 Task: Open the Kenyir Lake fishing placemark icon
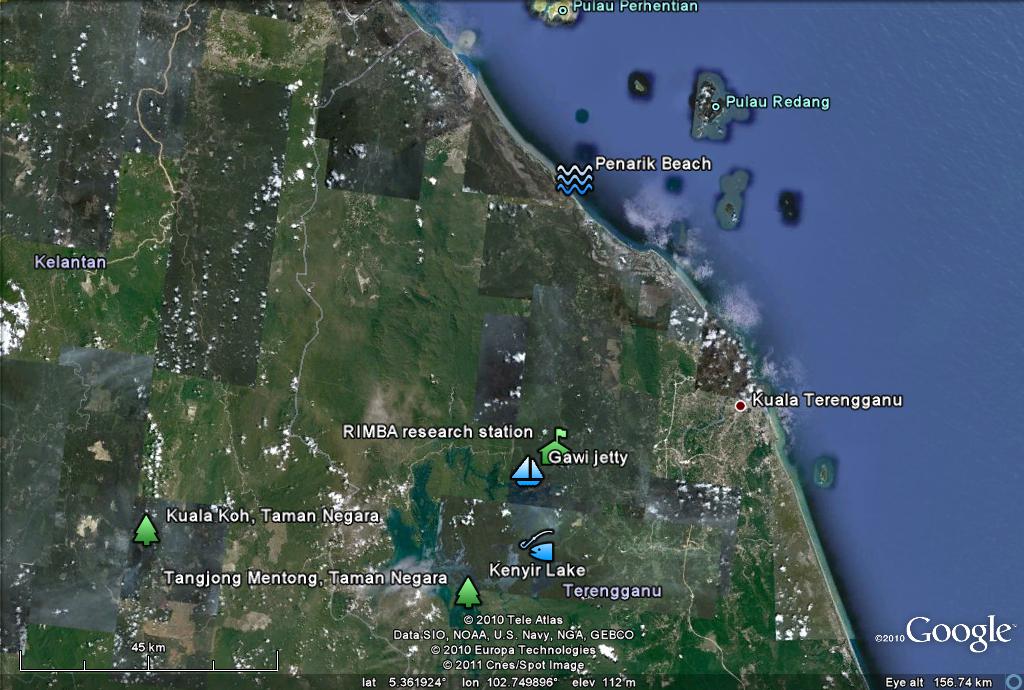pyautogui.click(x=537, y=546)
